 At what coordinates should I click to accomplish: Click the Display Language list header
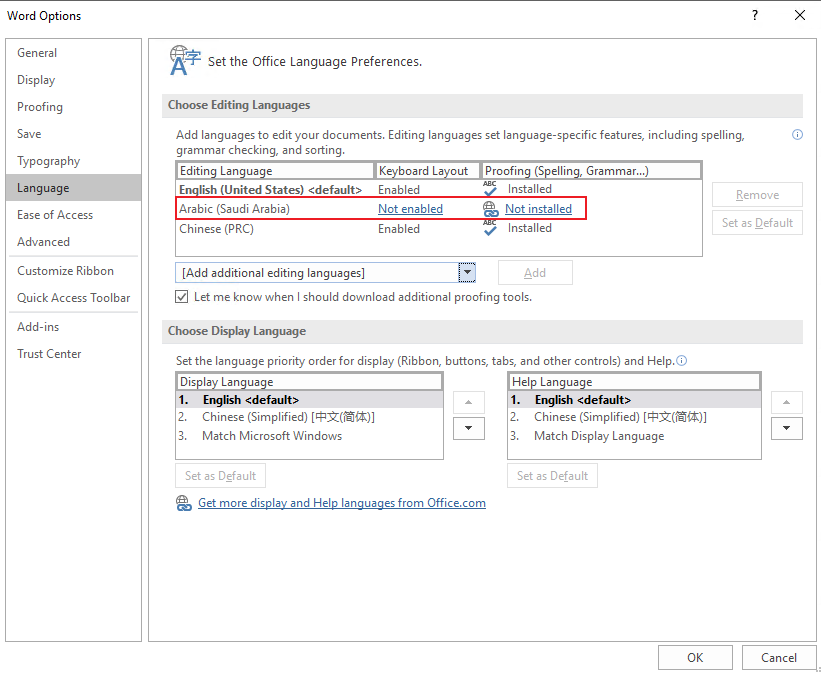pos(309,382)
